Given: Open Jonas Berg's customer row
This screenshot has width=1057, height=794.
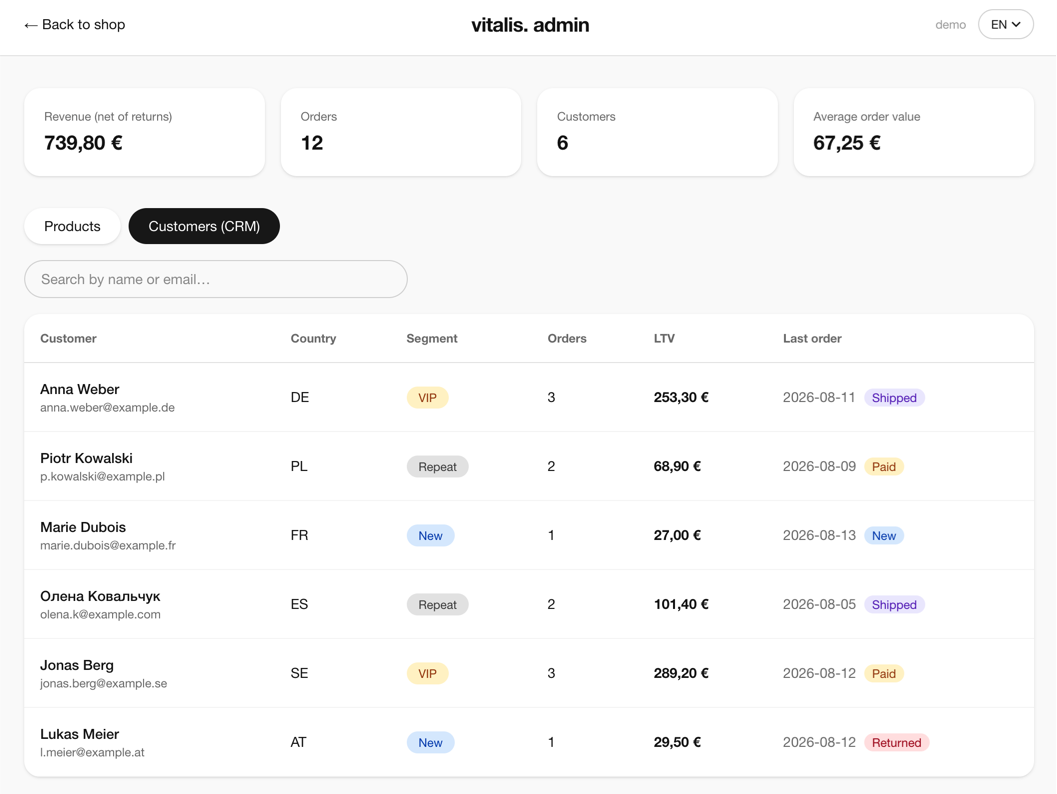Looking at the screenshot, I should [x=528, y=673].
